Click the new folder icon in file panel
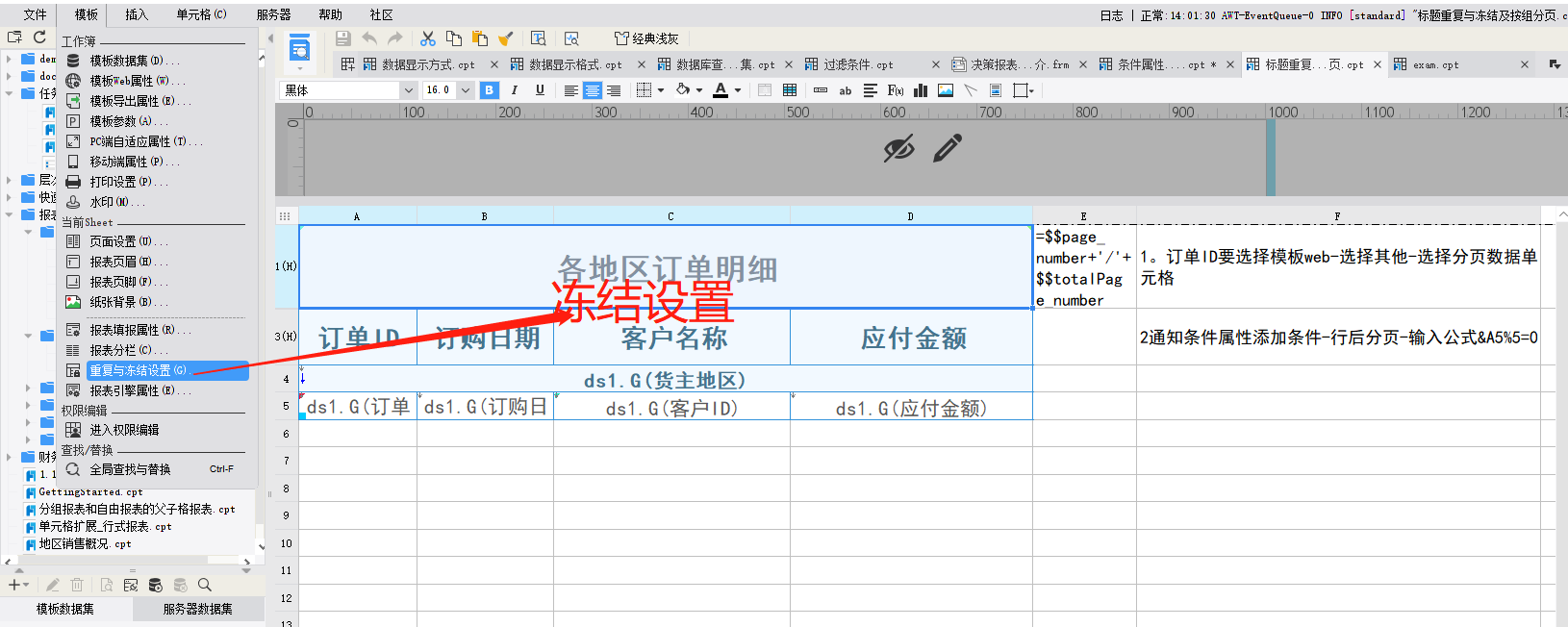 point(14,38)
